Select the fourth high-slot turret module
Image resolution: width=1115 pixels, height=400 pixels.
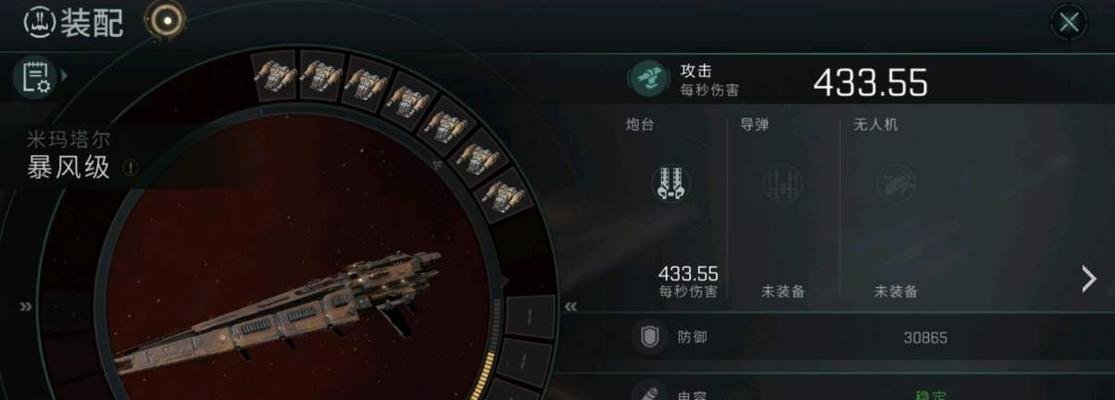[x=408, y=100]
